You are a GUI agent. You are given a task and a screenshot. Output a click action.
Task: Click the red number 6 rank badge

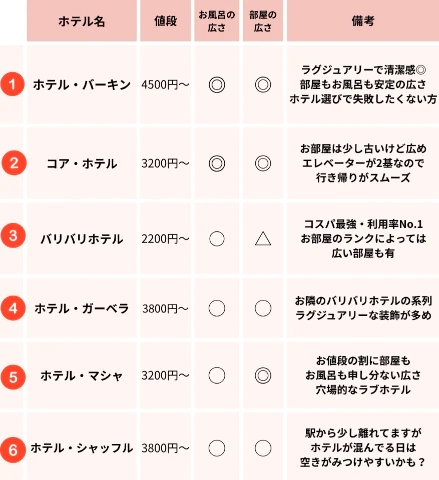coord(13,450)
